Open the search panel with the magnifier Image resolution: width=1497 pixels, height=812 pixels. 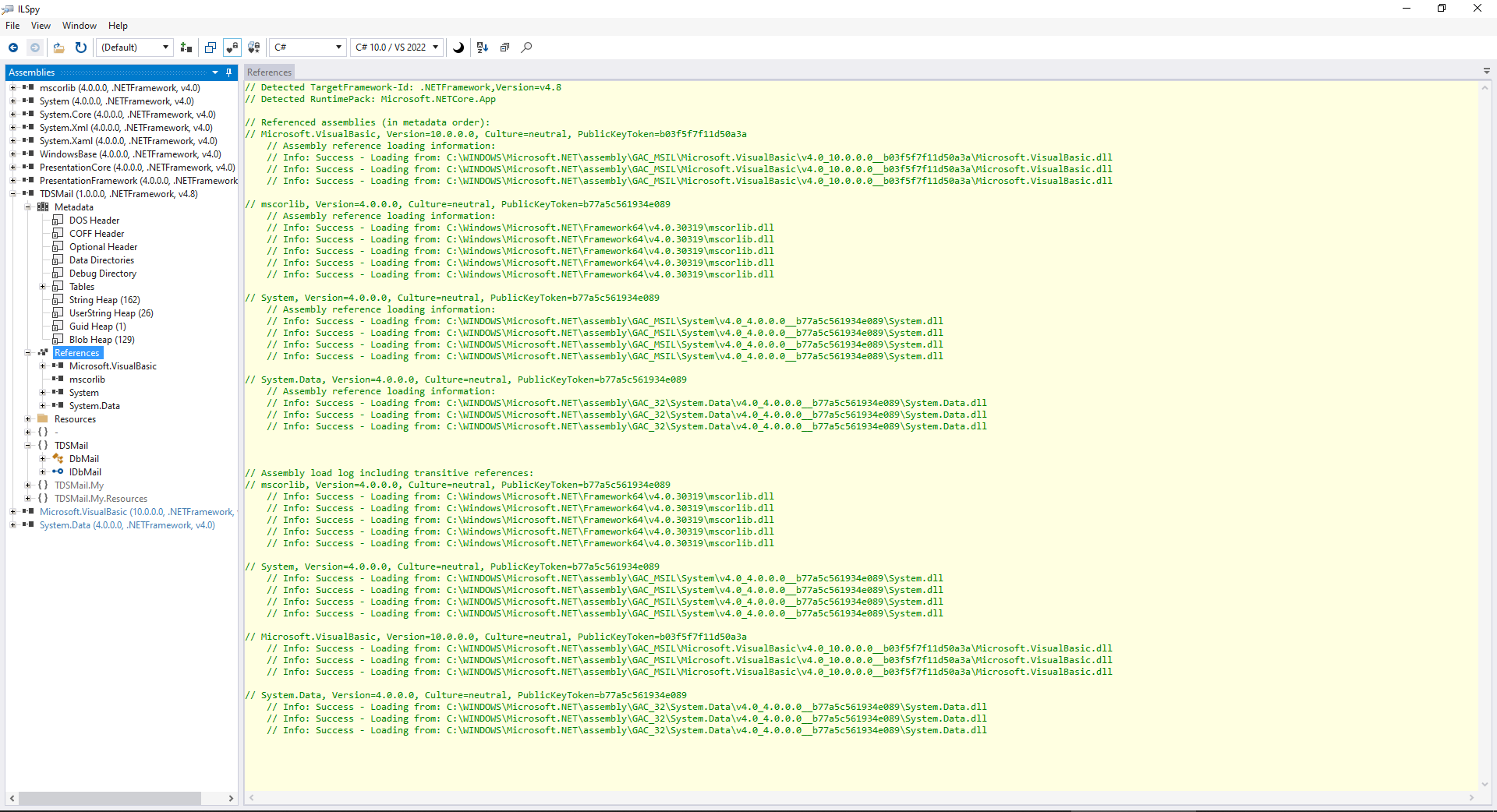click(527, 48)
